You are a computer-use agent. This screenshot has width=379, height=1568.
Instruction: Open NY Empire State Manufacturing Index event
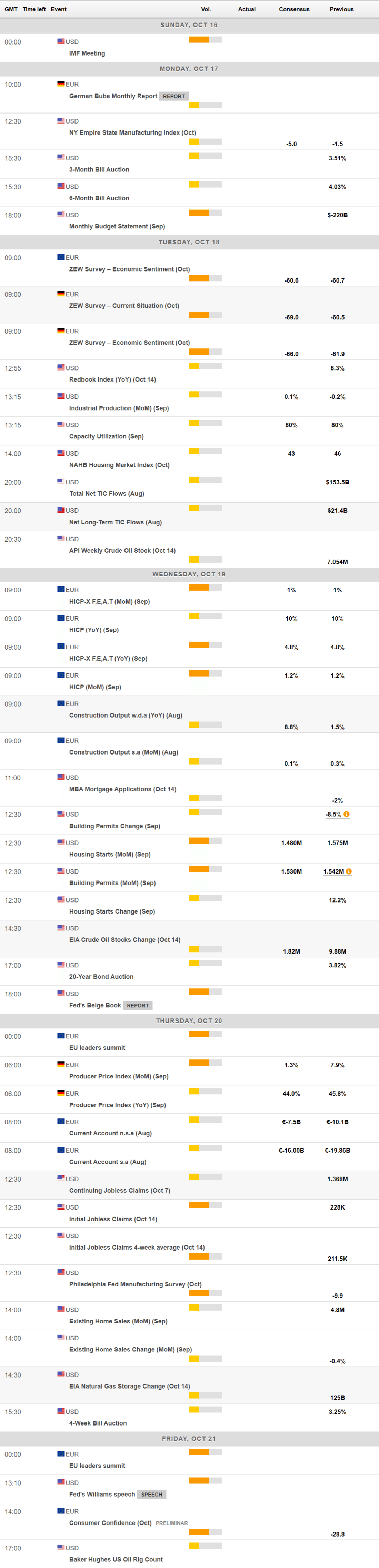click(x=132, y=133)
